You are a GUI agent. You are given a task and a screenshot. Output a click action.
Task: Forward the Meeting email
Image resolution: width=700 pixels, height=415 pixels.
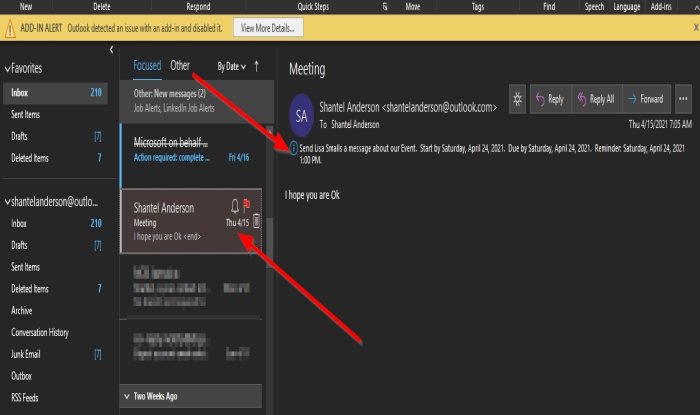[646, 99]
